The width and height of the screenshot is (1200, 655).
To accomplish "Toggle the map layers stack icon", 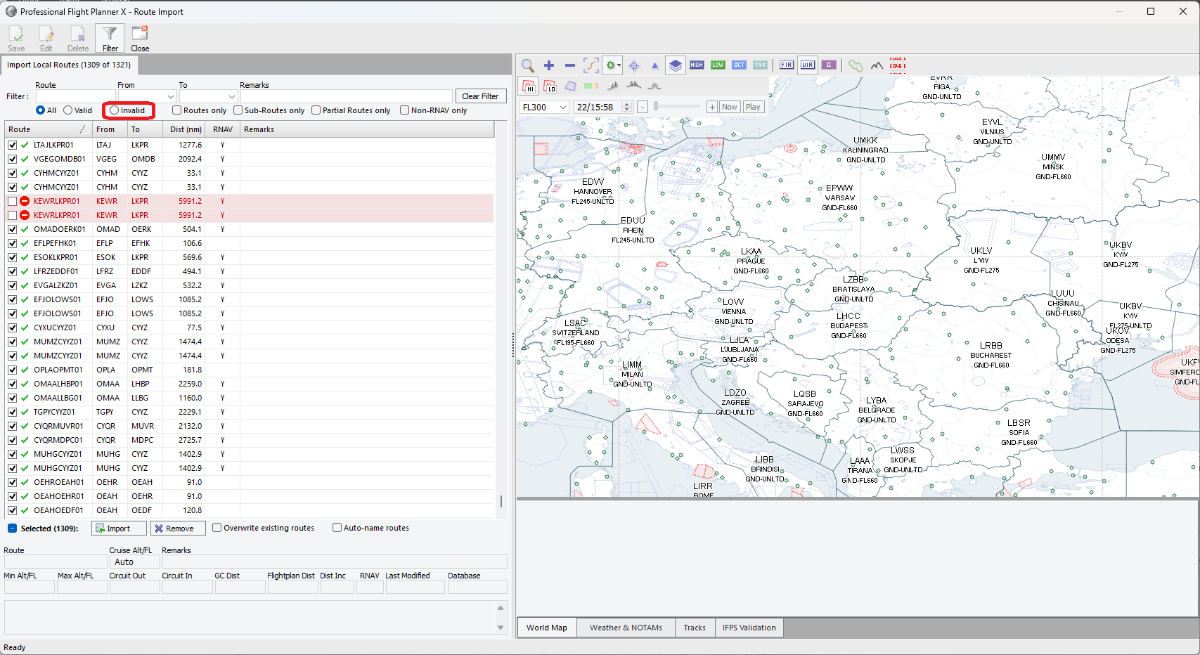I will pyautogui.click(x=675, y=65).
